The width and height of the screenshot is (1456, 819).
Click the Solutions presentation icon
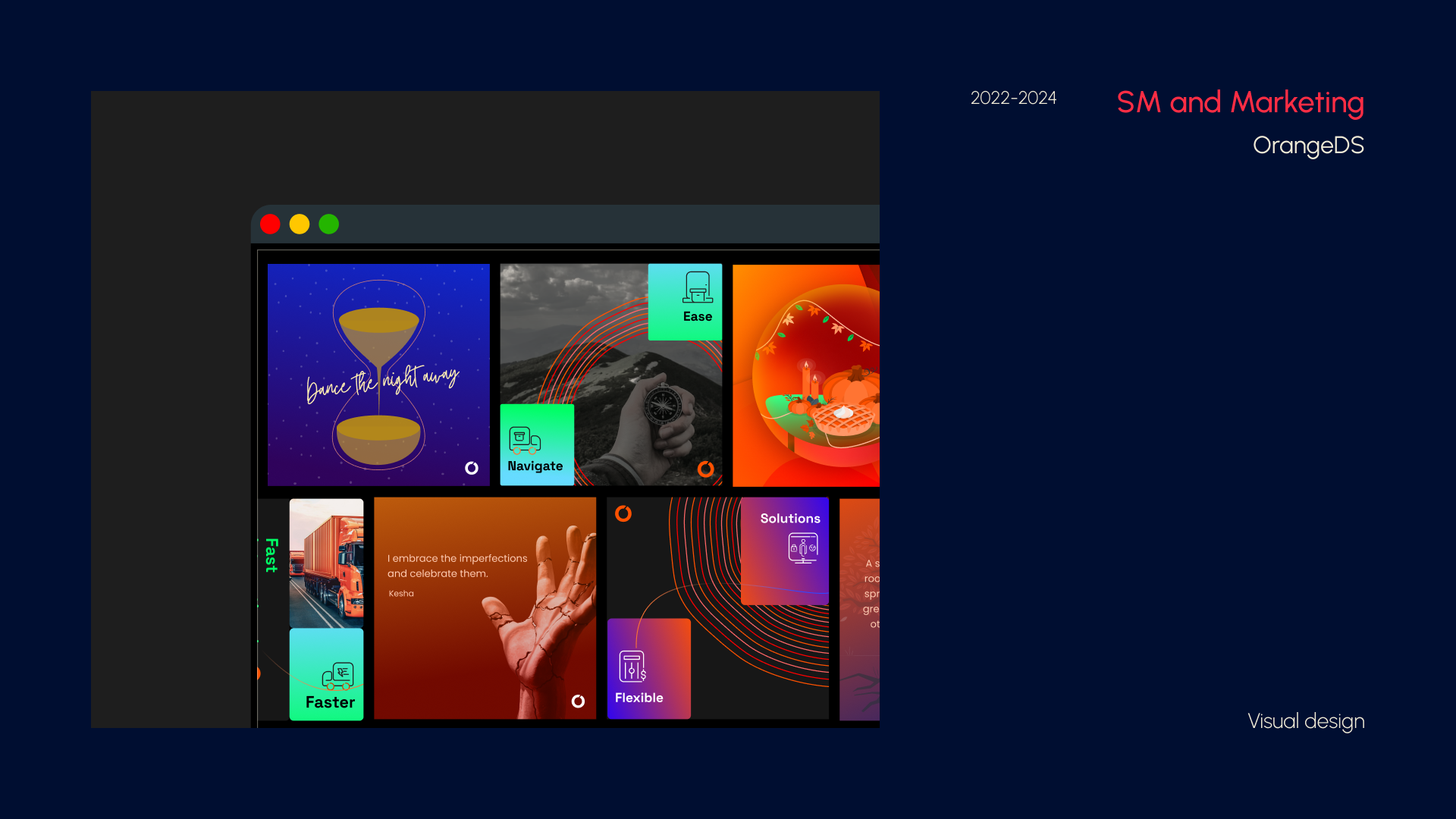point(803,548)
